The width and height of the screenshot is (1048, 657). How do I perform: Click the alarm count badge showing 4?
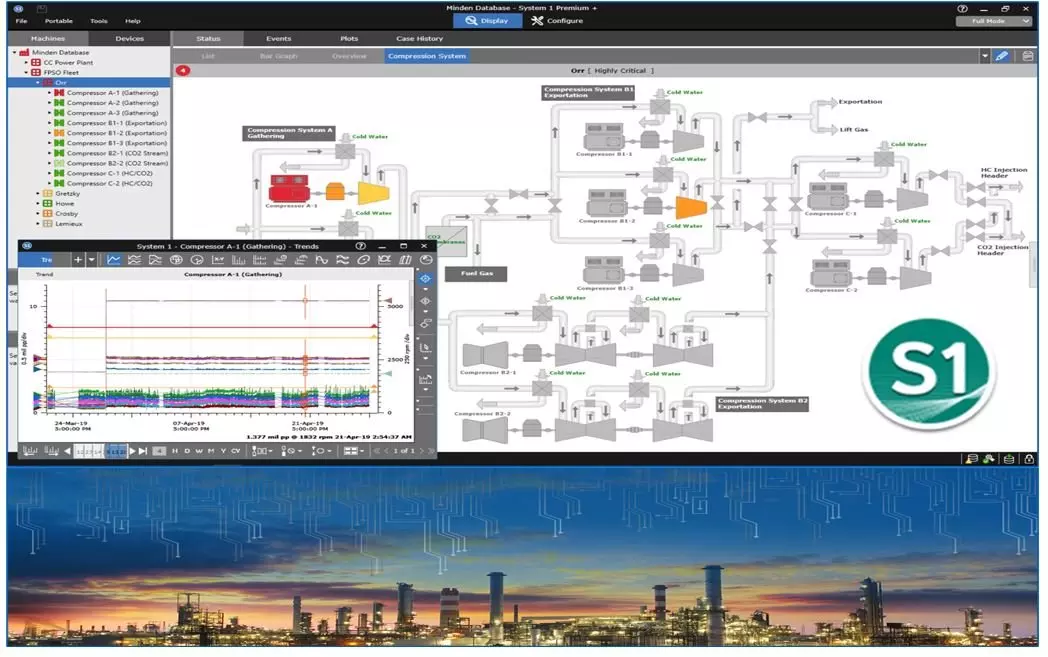(183, 70)
